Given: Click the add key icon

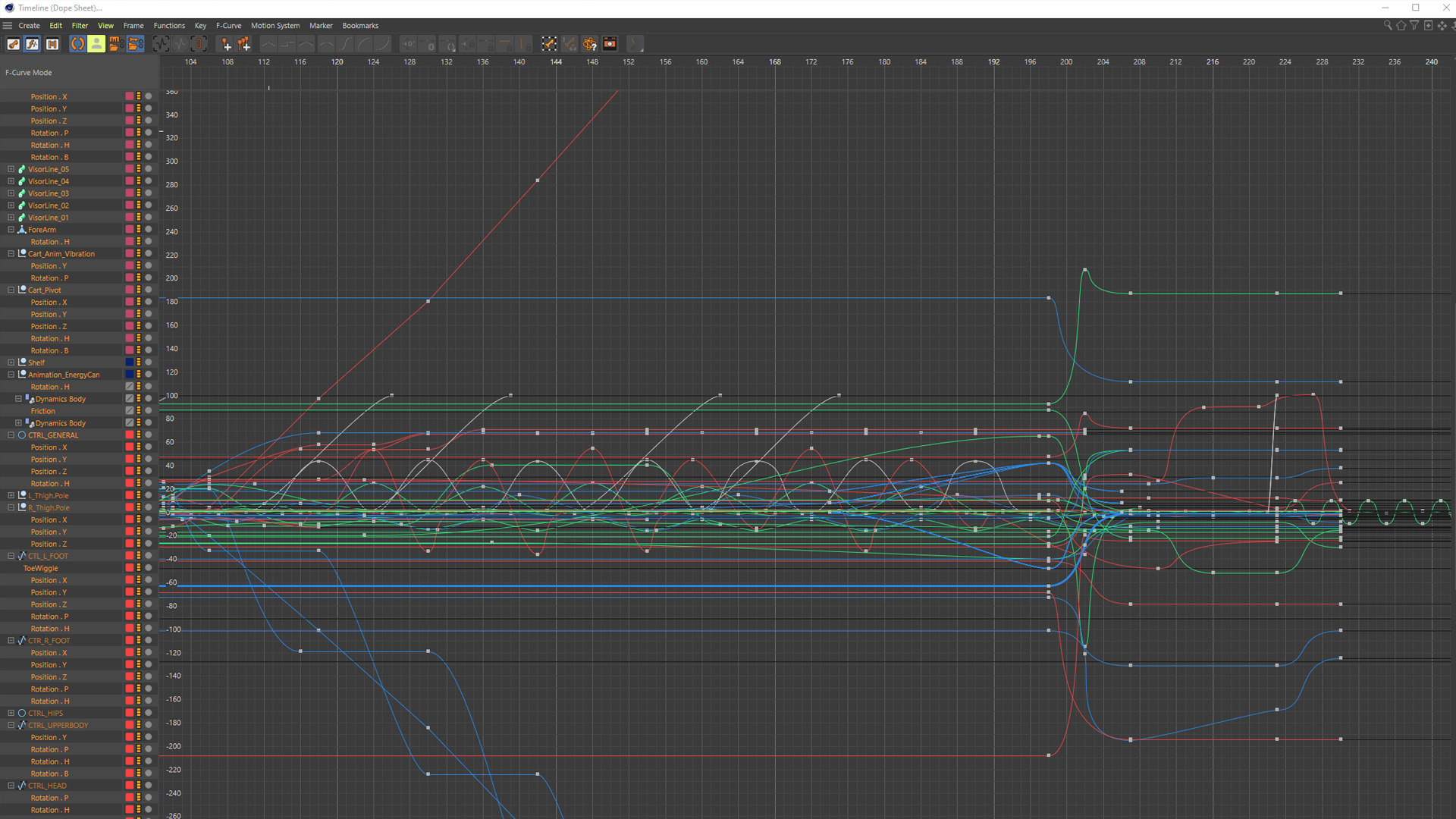Looking at the screenshot, I should [225, 44].
